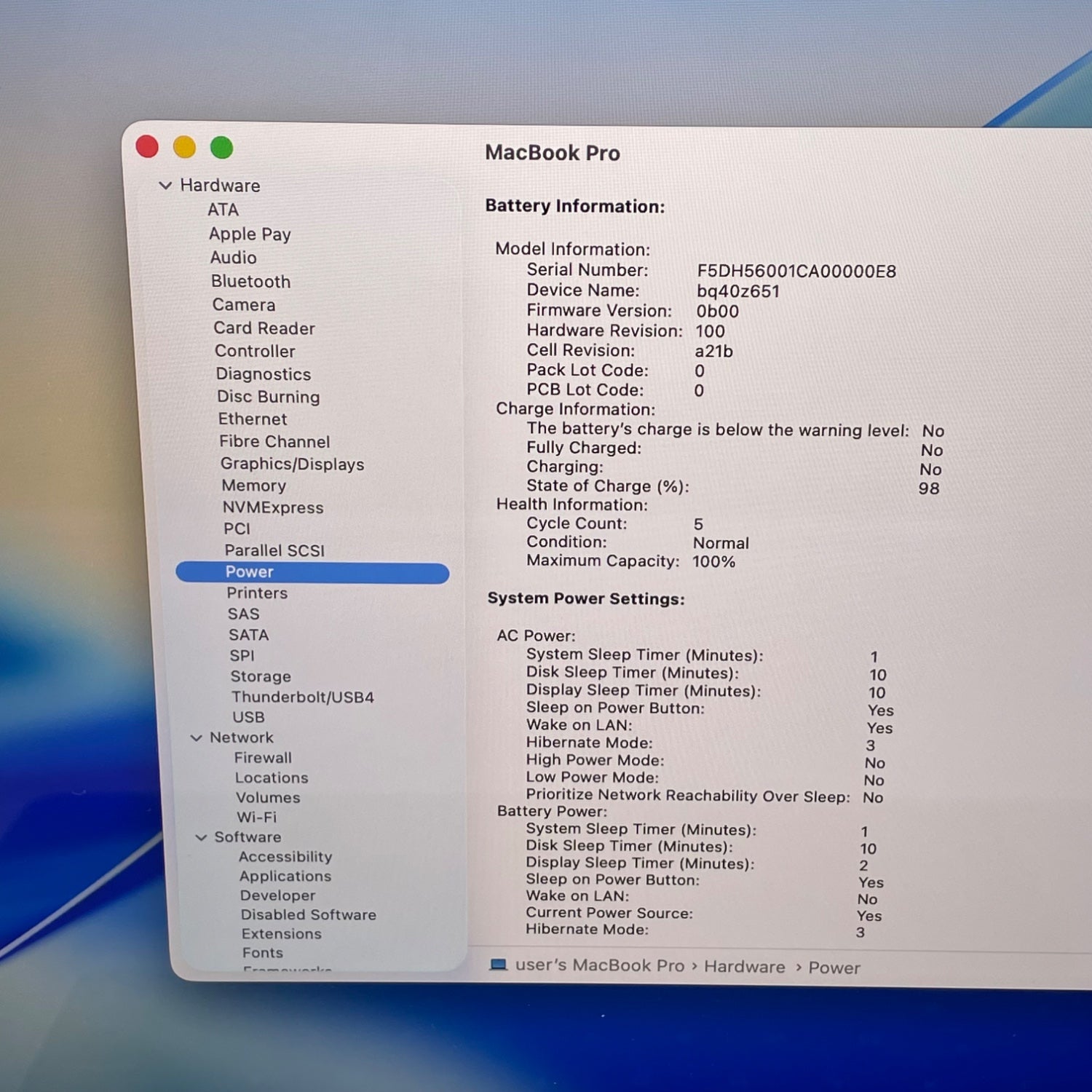Select Apple Pay in the sidebar
The image size is (1092, 1092).
250,234
